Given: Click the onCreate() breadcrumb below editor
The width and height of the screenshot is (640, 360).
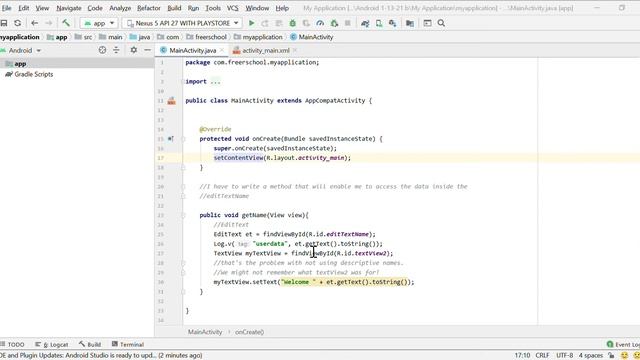Looking at the screenshot, I should 249,332.
